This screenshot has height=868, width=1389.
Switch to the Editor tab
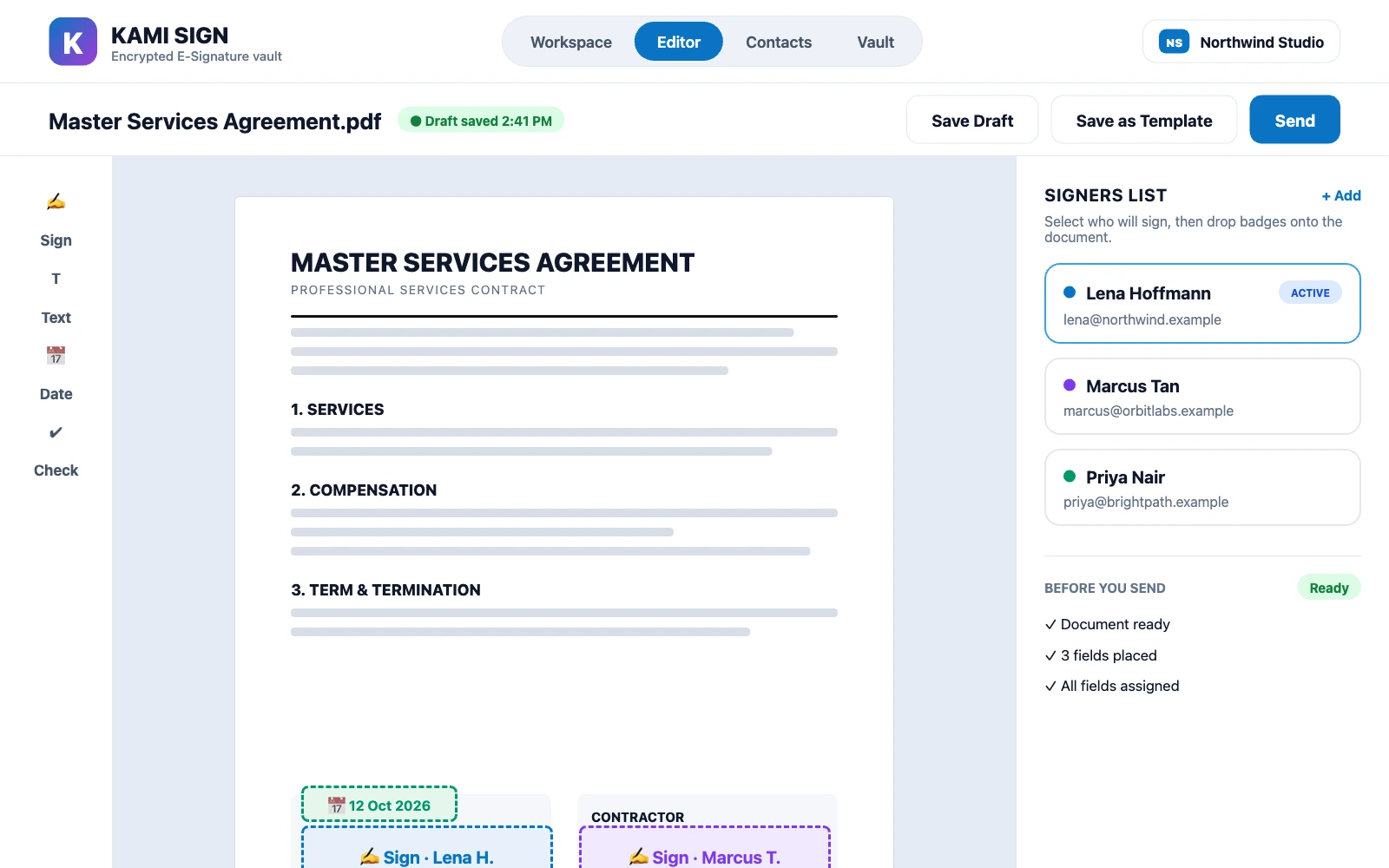[x=679, y=42]
